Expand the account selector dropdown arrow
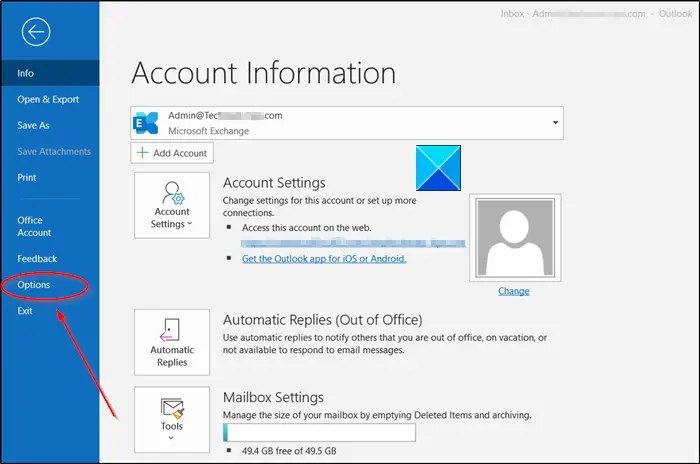 [555, 122]
